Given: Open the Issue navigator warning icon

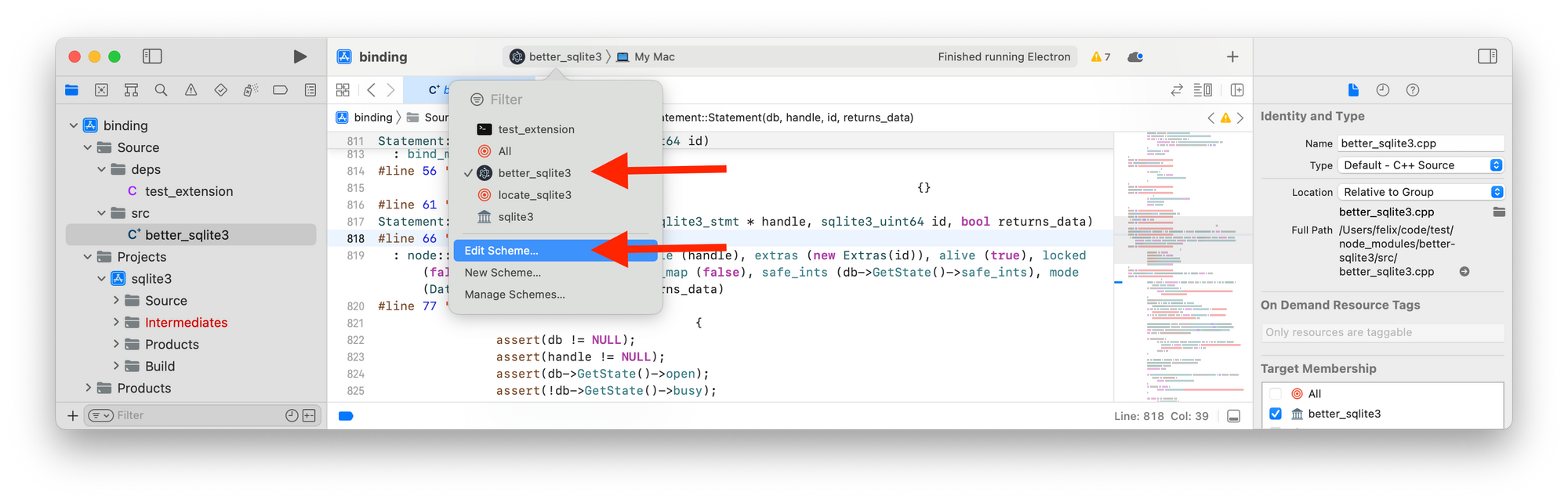Looking at the screenshot, I should tap(191, 90).
